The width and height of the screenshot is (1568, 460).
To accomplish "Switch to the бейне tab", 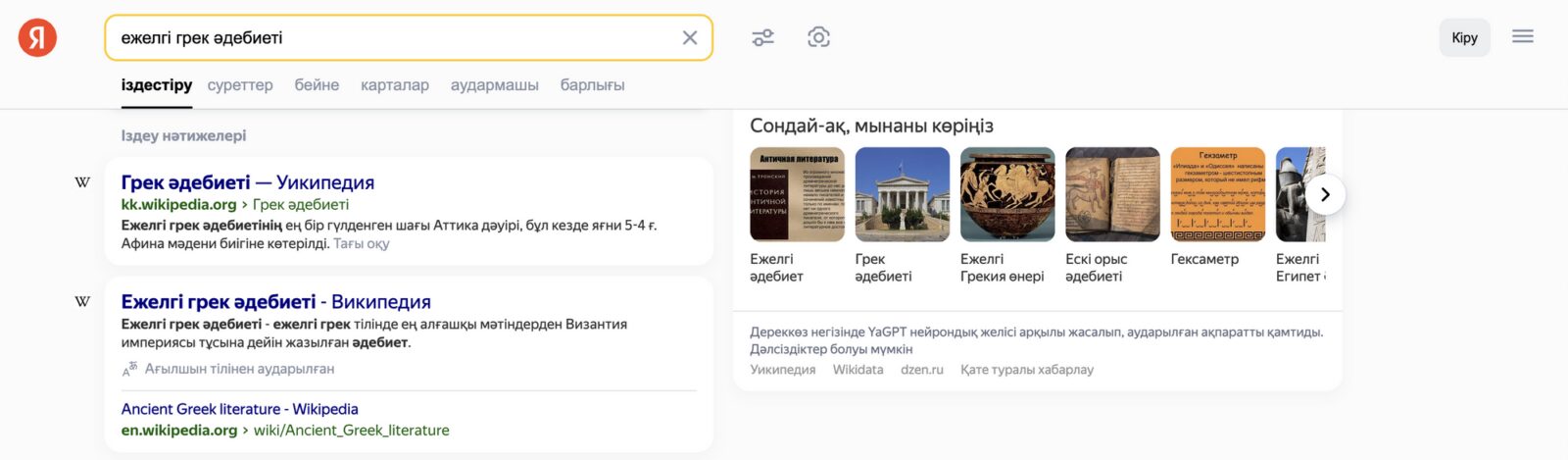I will point(317,85).
